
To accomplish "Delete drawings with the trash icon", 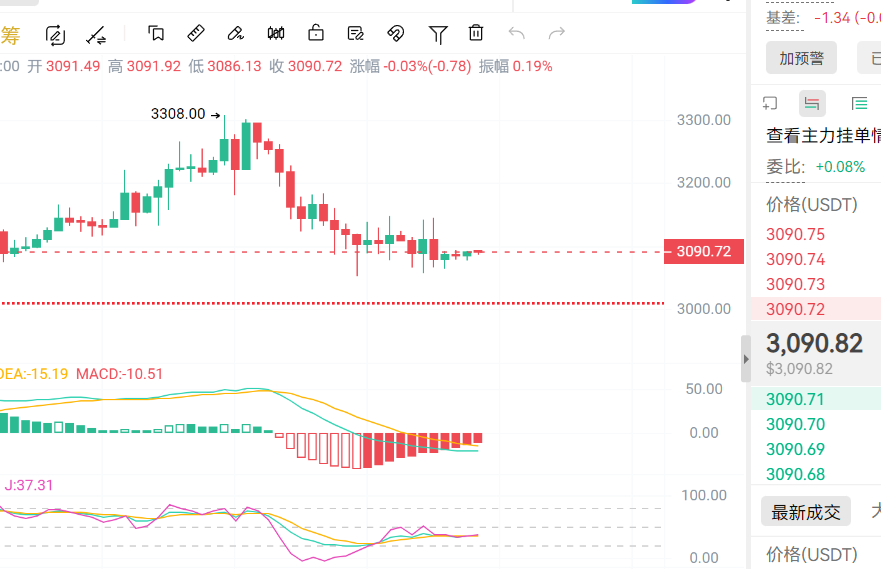I will click(x=476, y=34).
